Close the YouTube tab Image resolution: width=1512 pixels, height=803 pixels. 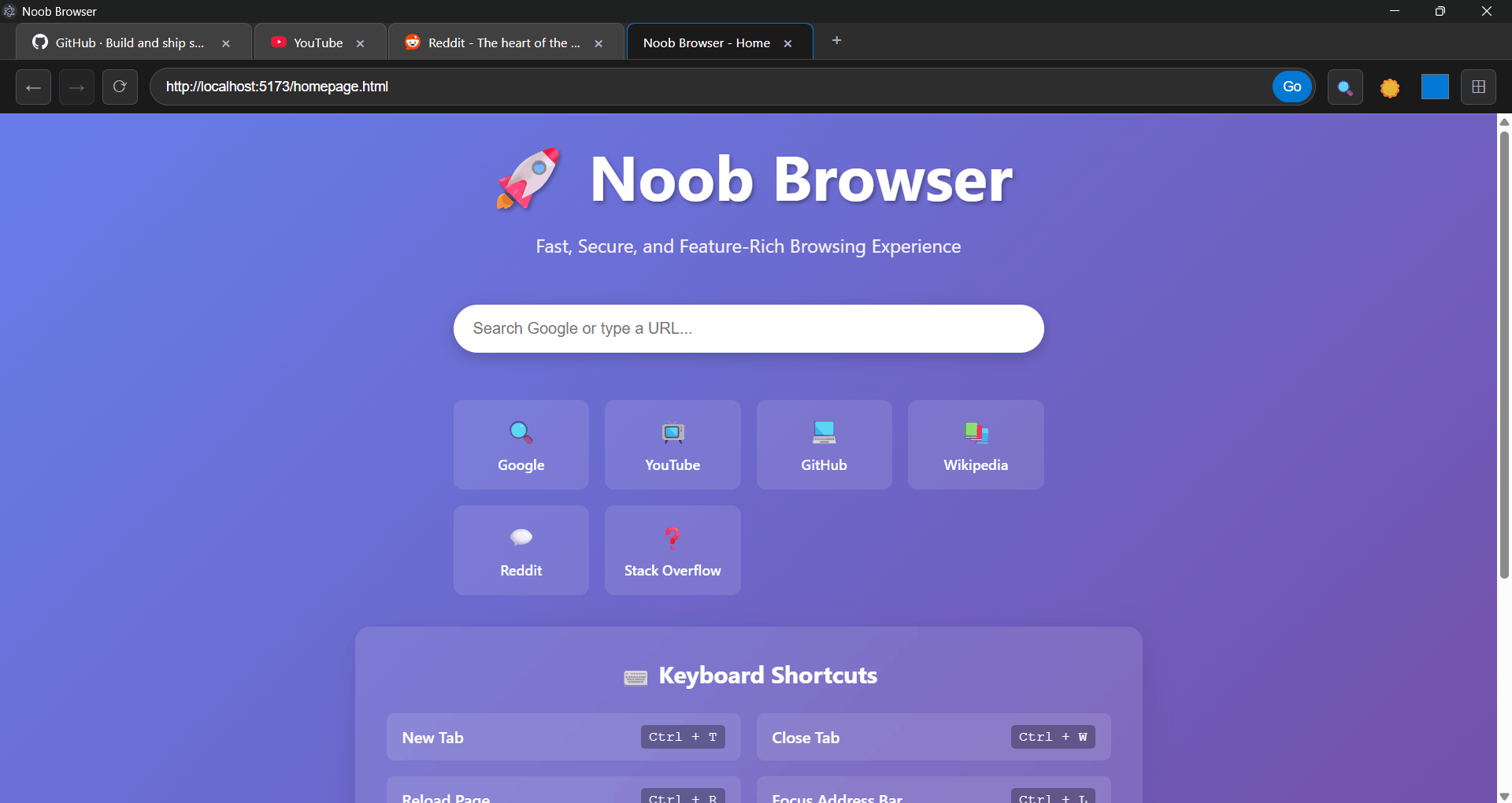[360, 43]
